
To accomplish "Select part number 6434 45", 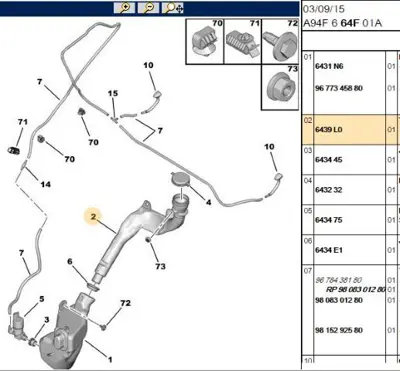I will click(329, 160).
